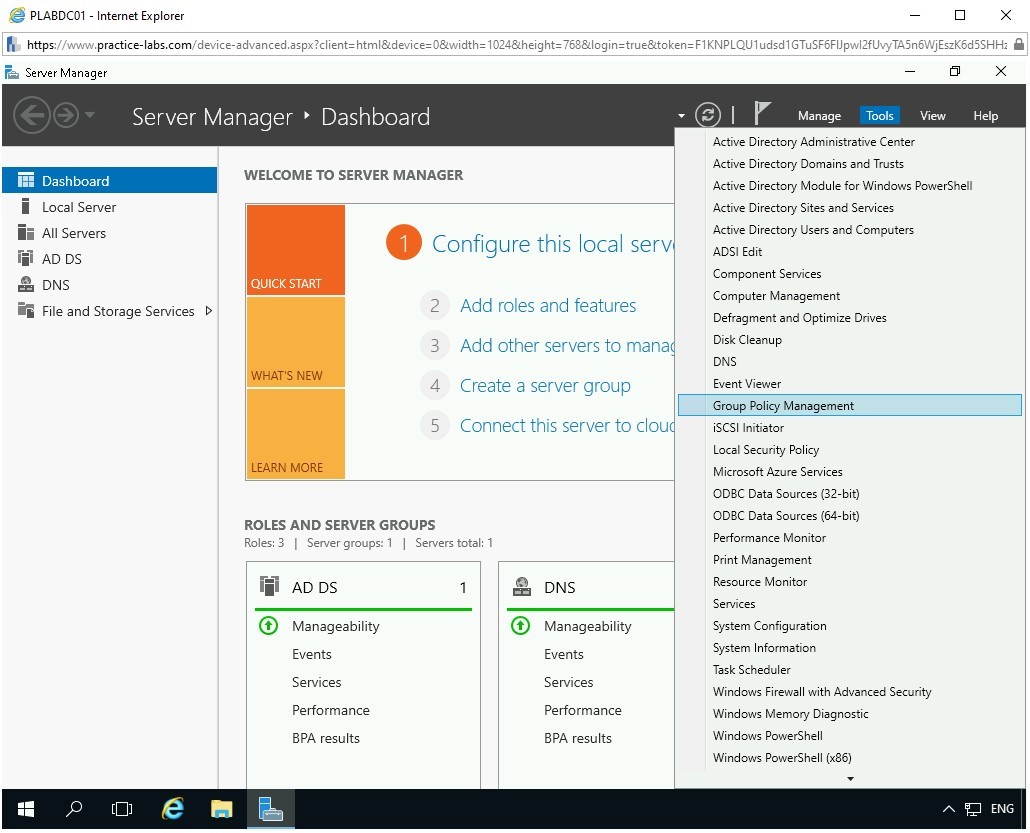The width and height of the screenshot is (1030, 833).
Task: Select Dashboard in the left navigation pane
Action: 110,181
